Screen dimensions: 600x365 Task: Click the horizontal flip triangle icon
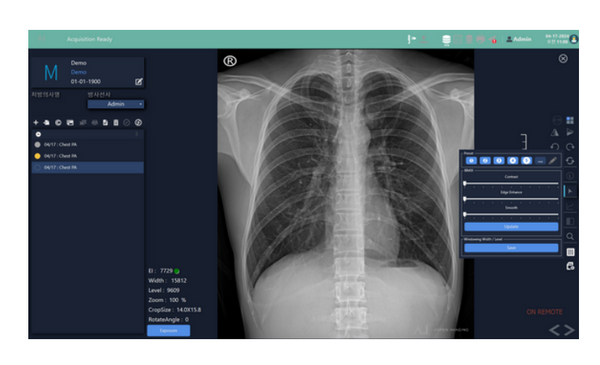[x=554, y=133]
